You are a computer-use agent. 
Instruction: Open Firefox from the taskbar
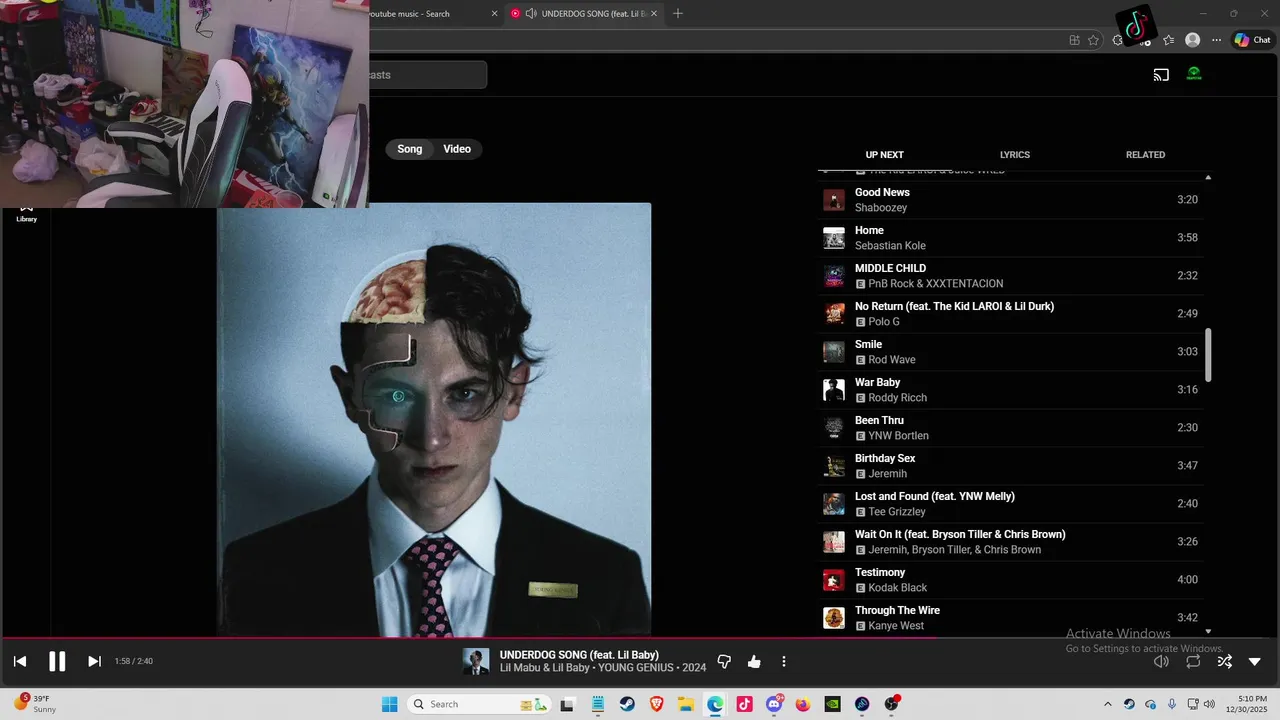pos(803,704)
